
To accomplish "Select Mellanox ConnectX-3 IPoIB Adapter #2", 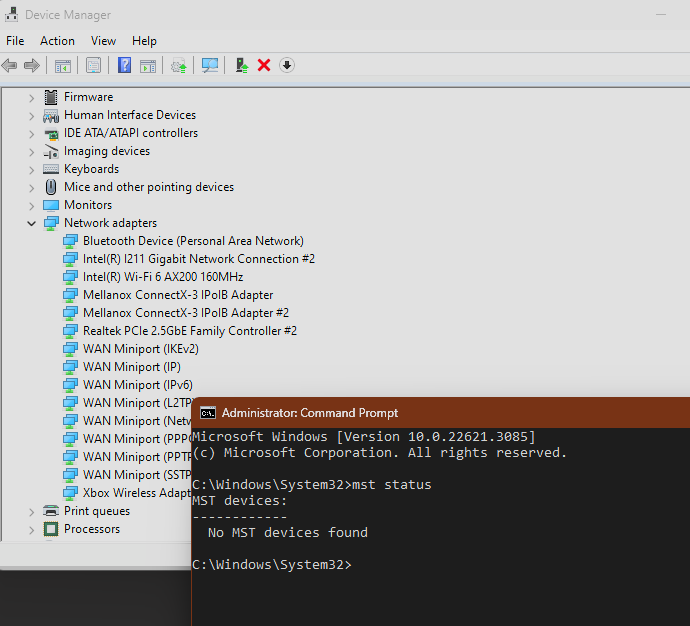I will pos(186,313).
